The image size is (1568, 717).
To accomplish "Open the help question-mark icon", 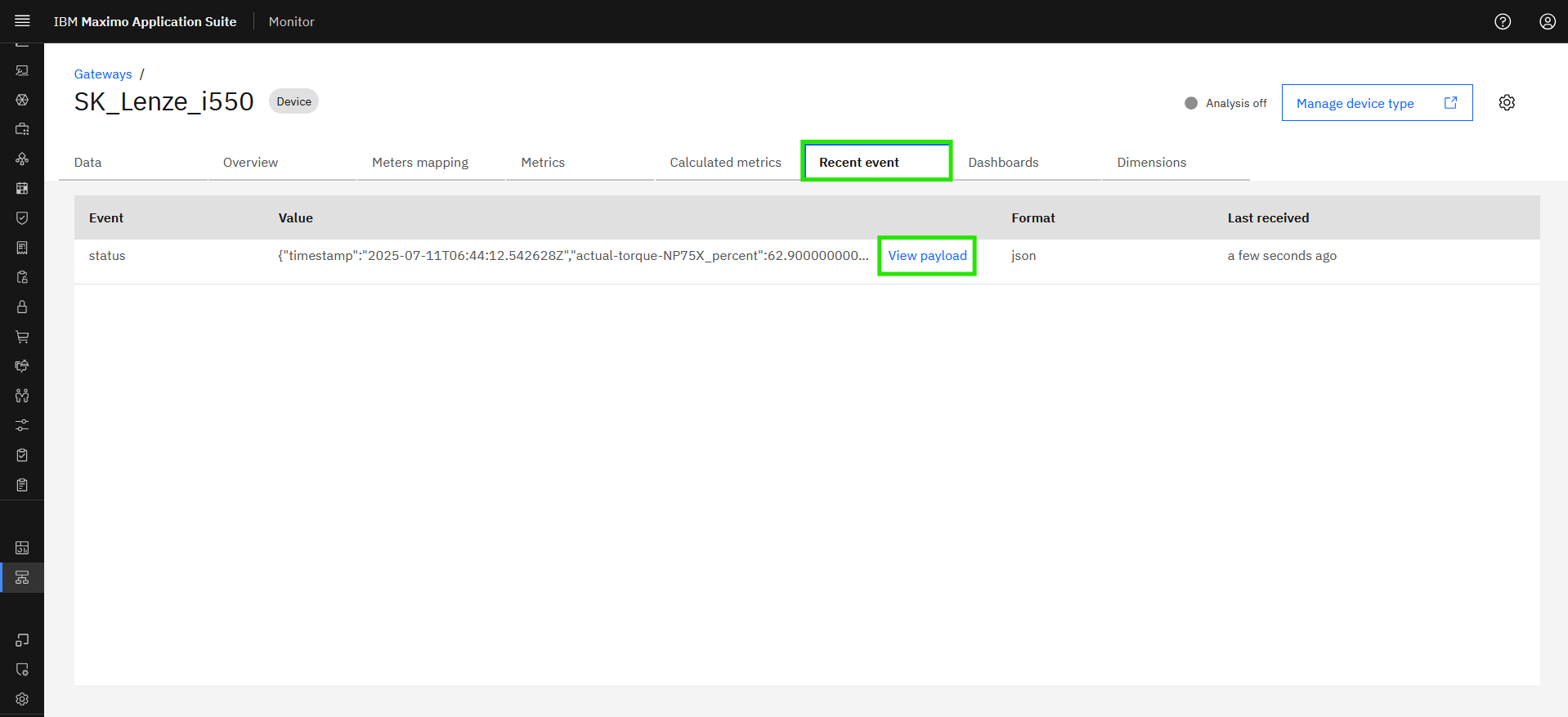I will (1503, 21).
